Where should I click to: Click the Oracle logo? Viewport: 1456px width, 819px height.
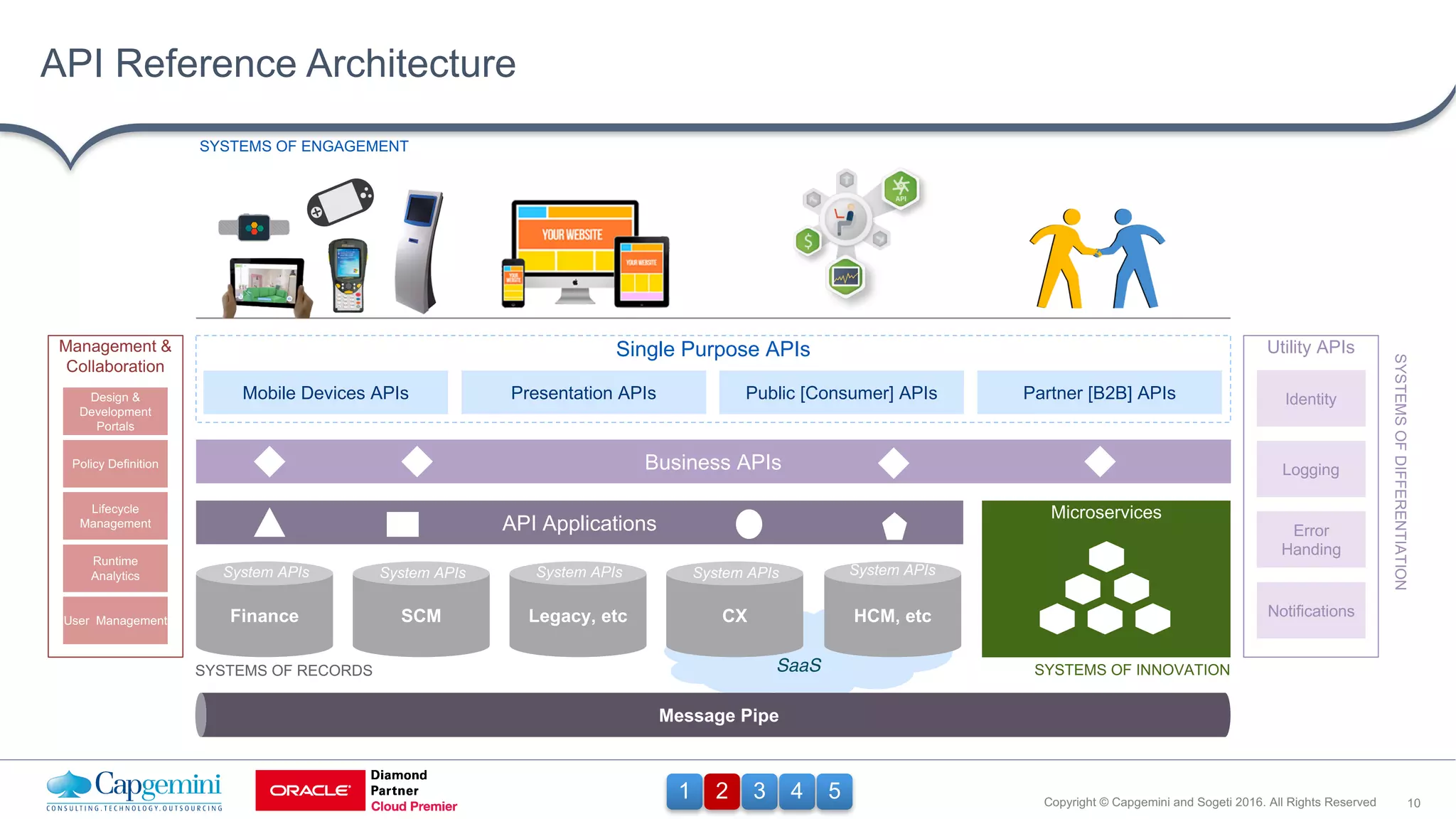coord(310,791)
